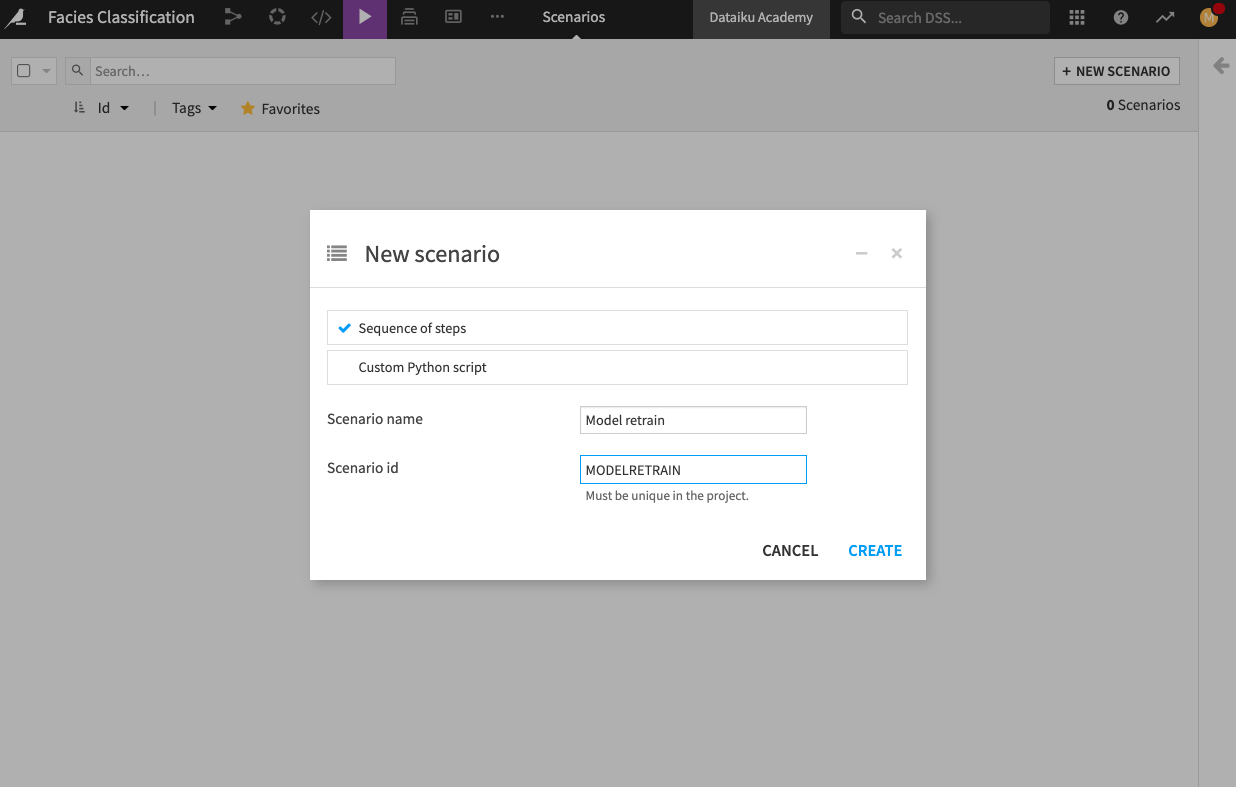
Task: Select the Sequence of steps option
Action: tap(617, 327)
